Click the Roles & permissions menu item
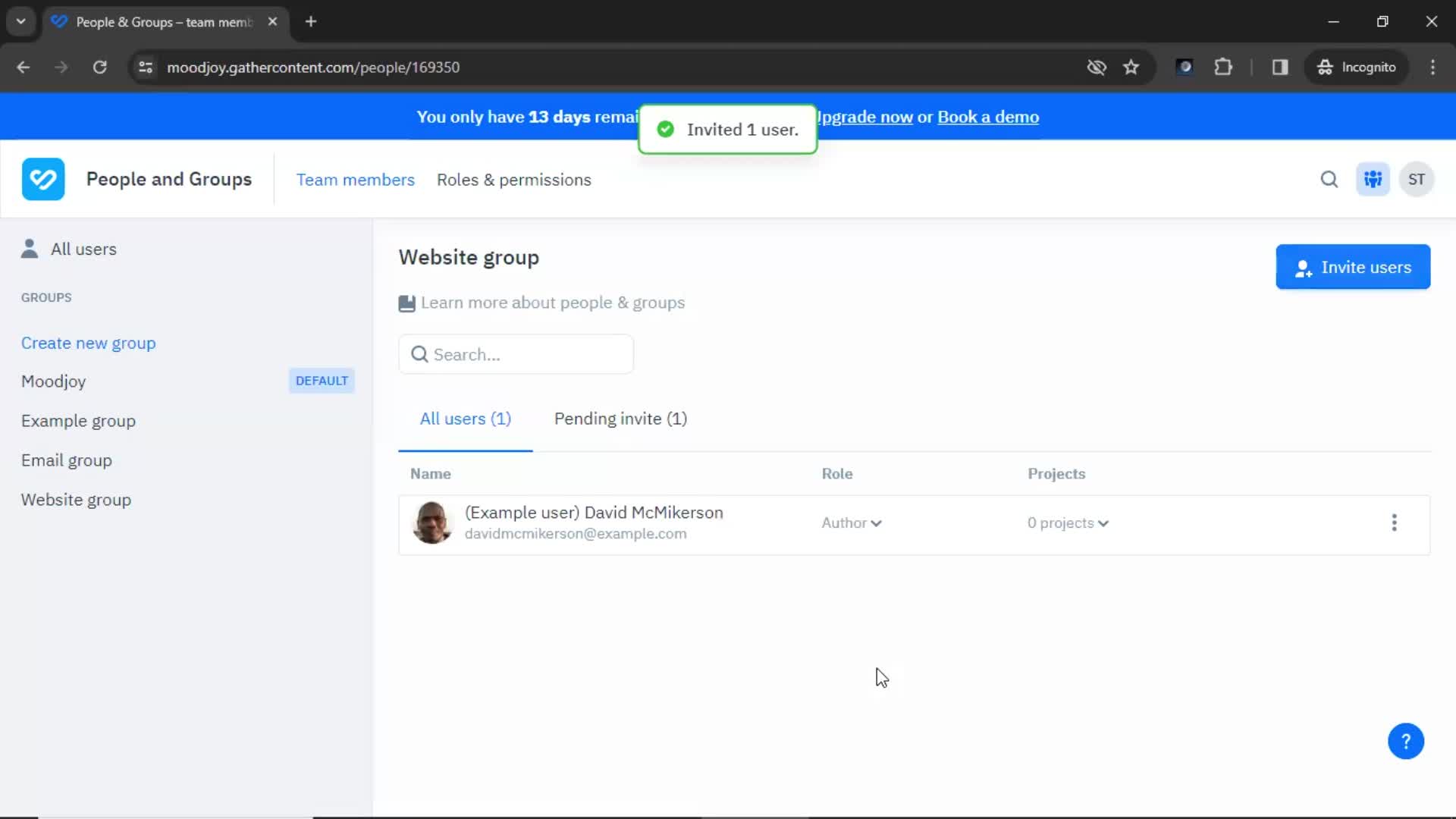The height and width of the screenshot is (819, 1456). [x=514, y=180]
